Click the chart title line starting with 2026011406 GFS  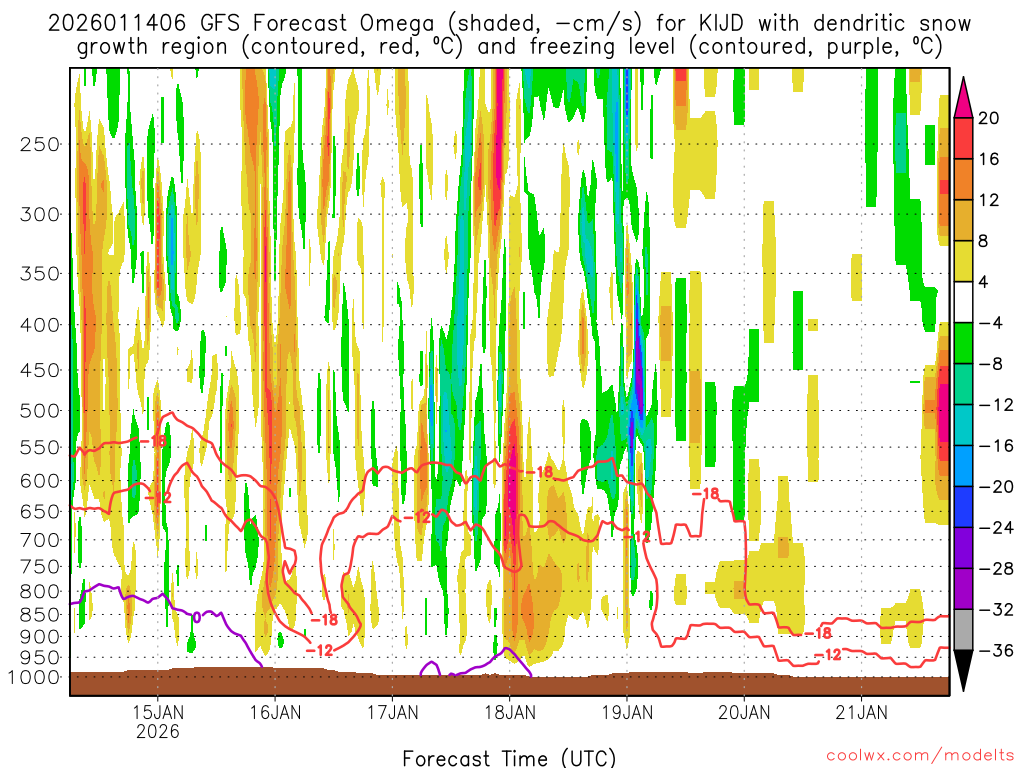coord(509,24)
